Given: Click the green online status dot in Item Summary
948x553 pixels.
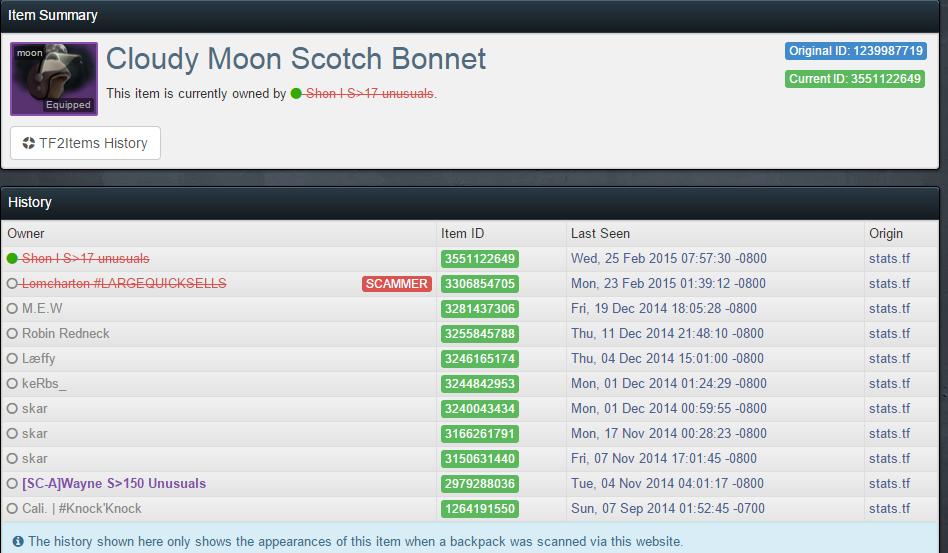Looking at the screenshot, I should click(296, 94).
